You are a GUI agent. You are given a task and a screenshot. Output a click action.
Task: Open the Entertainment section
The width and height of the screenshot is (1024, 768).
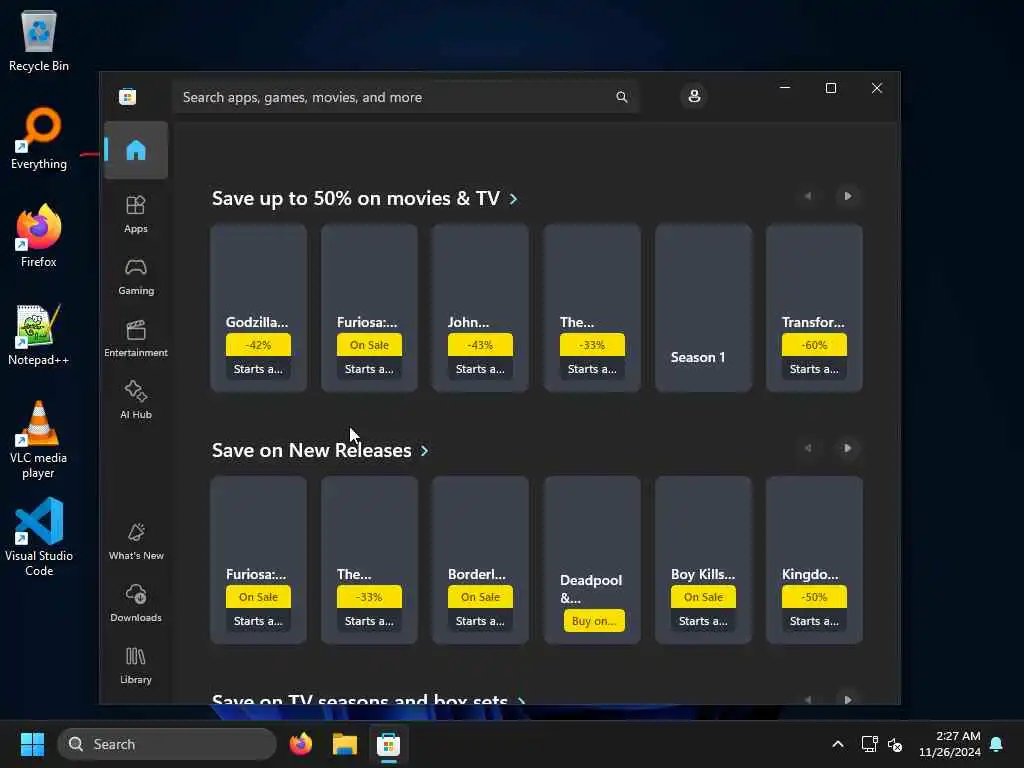136,338
